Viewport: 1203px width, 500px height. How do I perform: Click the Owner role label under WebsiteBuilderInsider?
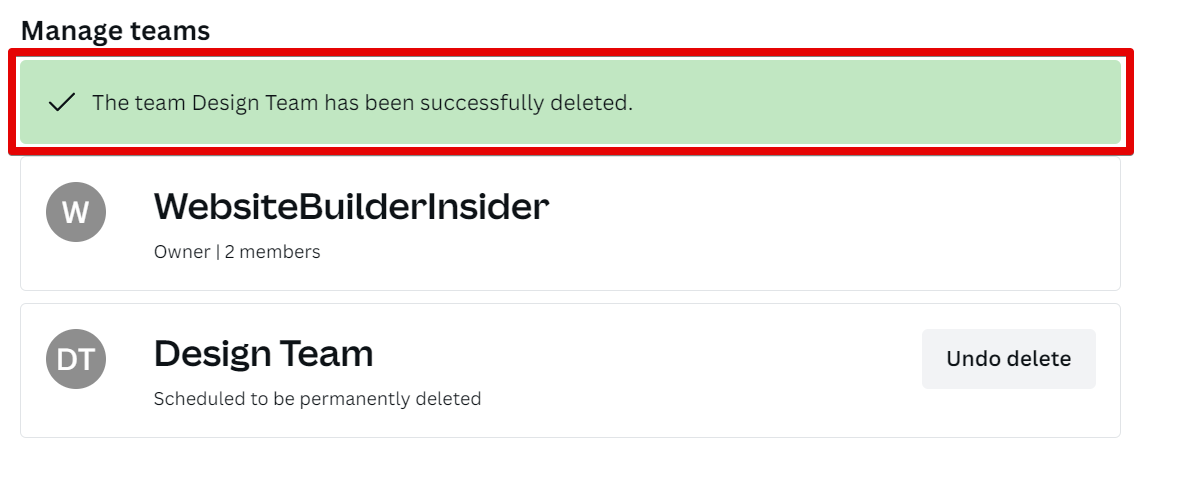[x=182, y=252]
